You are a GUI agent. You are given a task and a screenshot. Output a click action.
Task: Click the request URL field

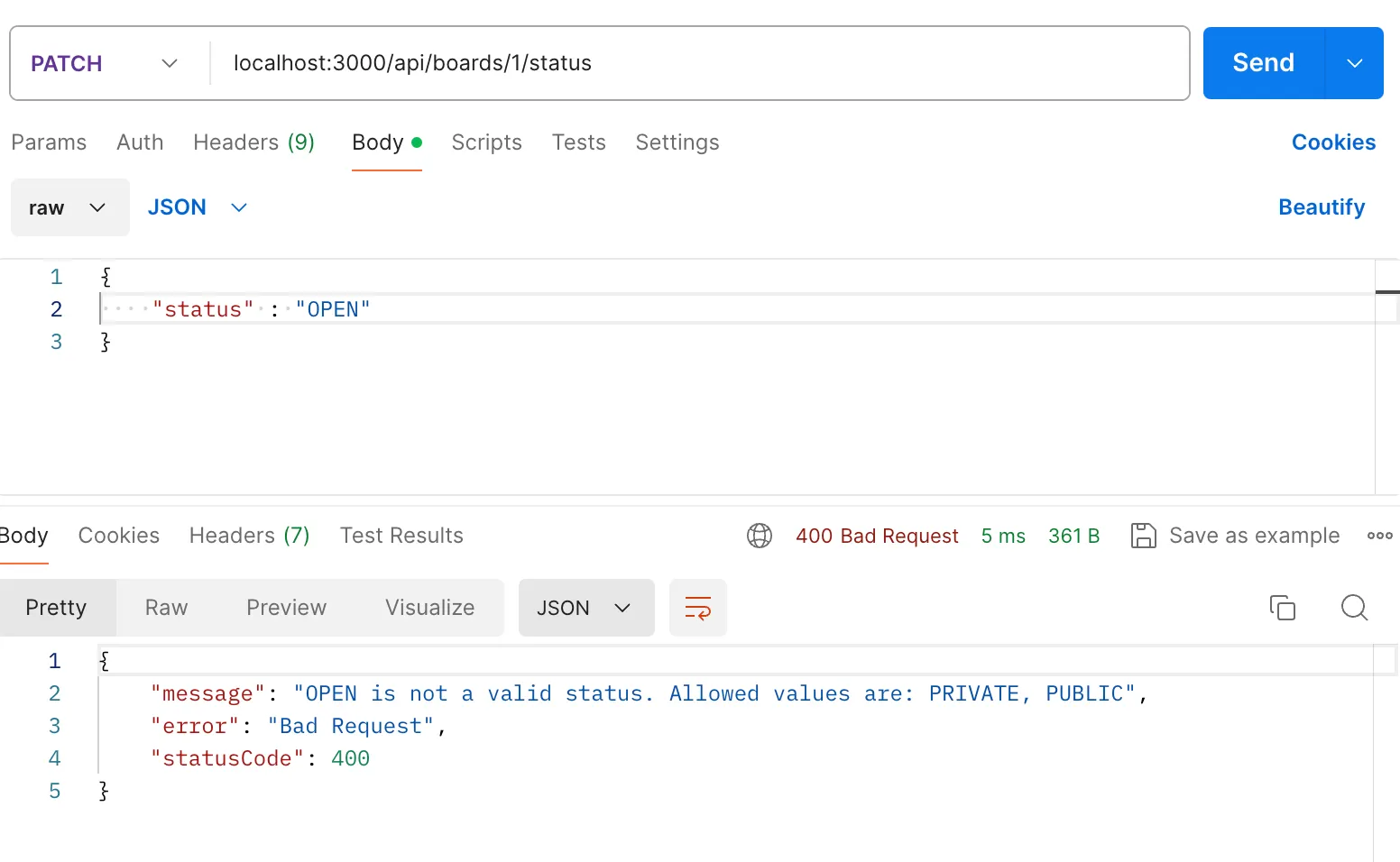(700, 63)
